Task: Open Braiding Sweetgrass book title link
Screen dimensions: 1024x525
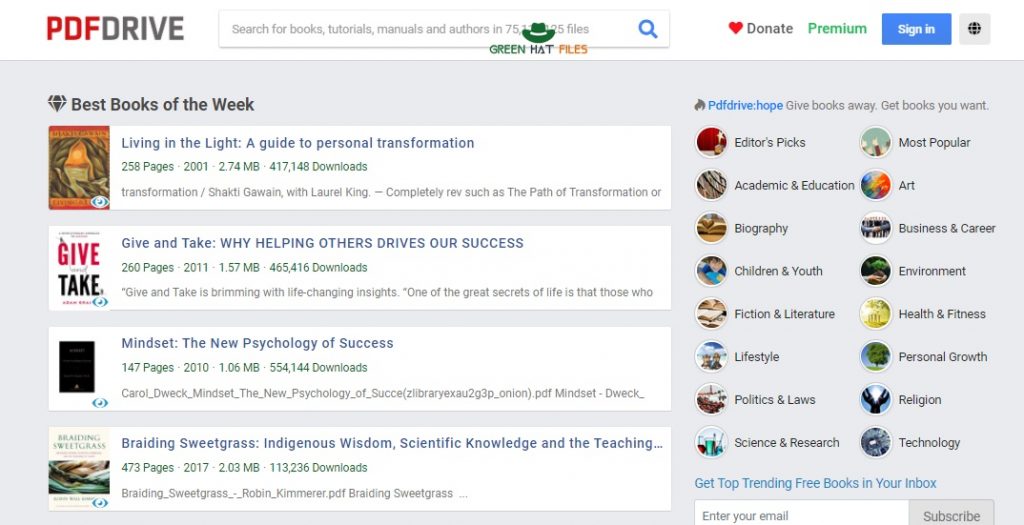Action: (392, 443)
